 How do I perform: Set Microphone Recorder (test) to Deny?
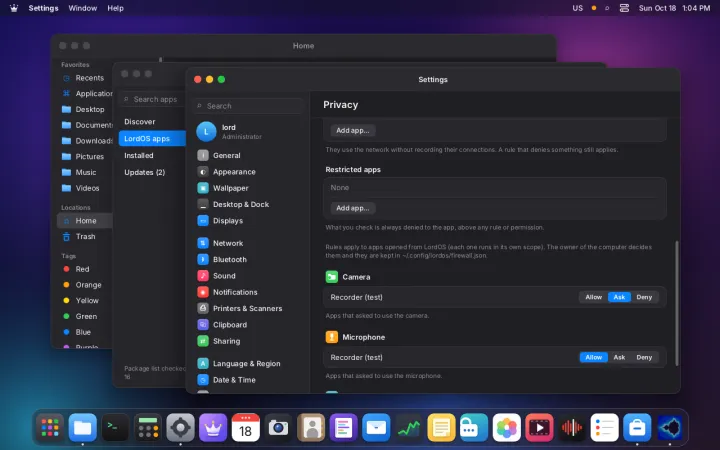point(644,357)
